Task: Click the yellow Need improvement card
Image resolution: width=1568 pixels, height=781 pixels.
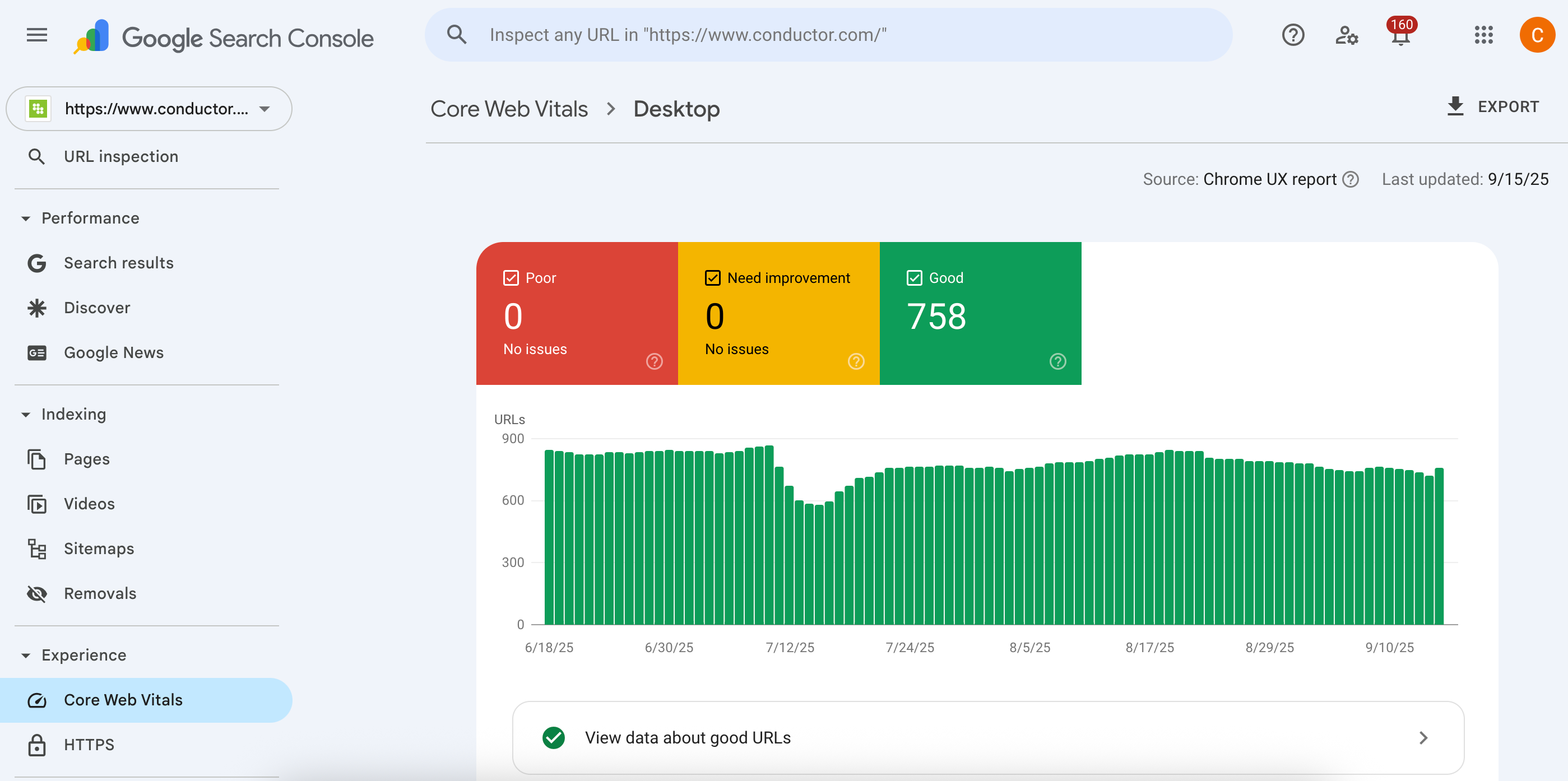Action: [778, 314]
